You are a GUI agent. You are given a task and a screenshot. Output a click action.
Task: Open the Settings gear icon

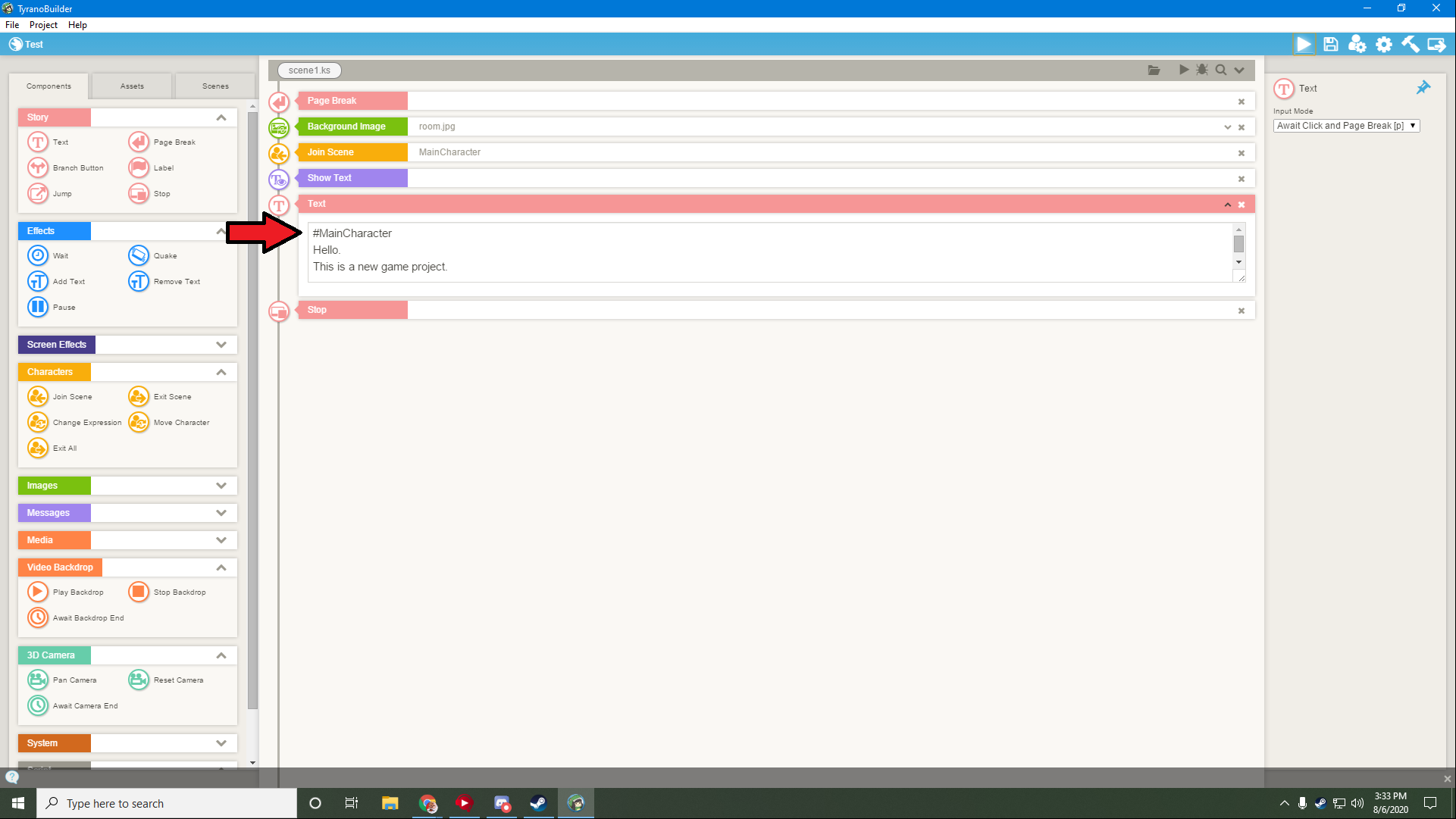pyautogui.click(x=1383, y=45)
